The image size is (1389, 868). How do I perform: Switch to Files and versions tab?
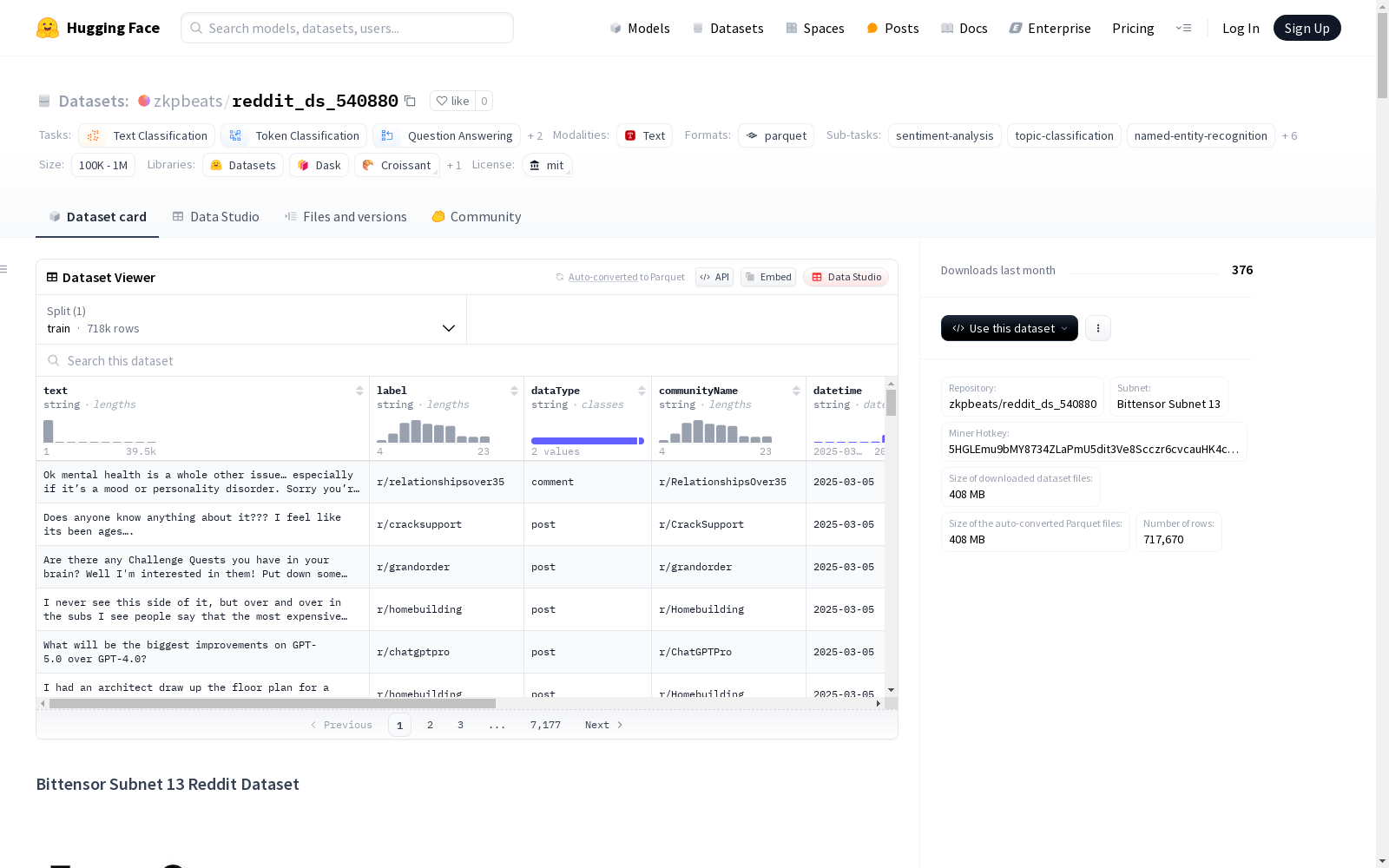(346, 217)
